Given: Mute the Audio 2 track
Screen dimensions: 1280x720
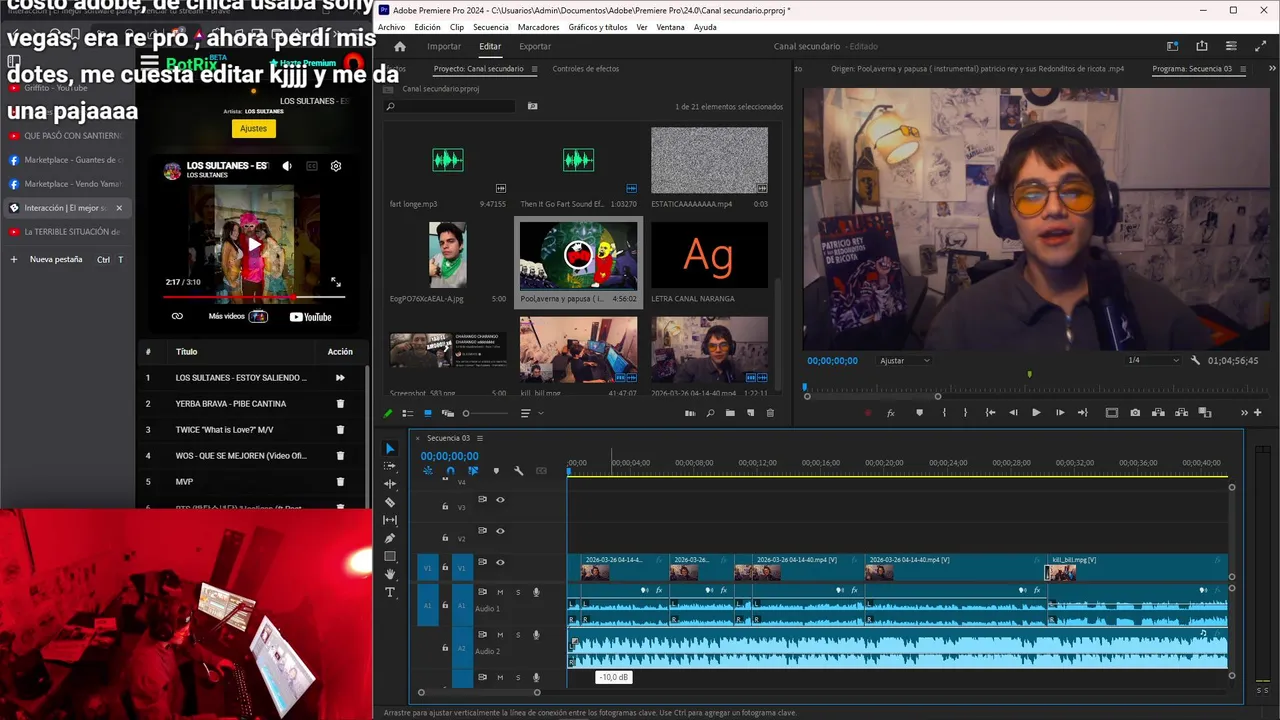Looking at the screenshot, I should tap(500, 635).
